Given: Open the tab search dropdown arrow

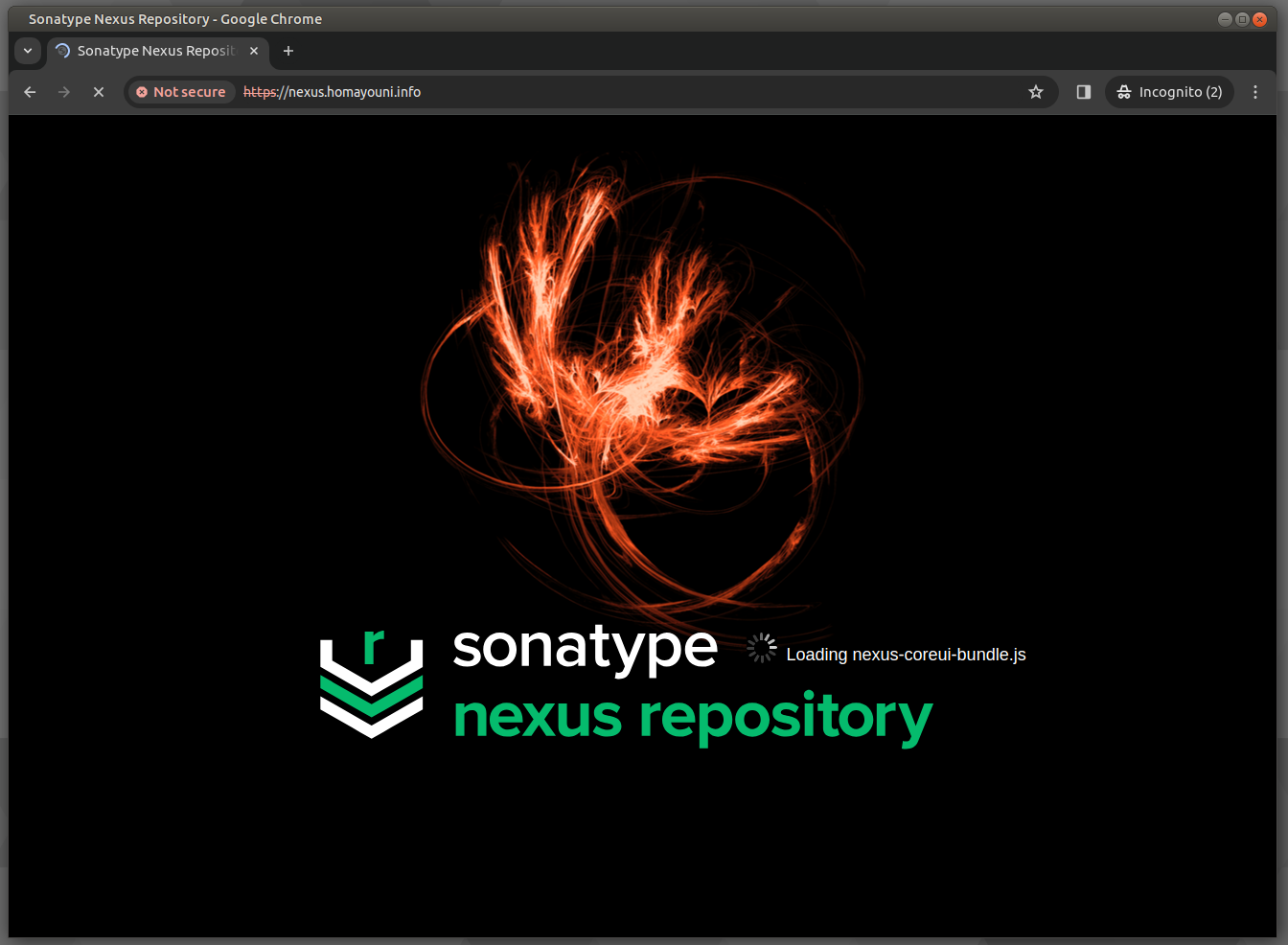Looking at the screenshot, I should (x=28, y=51).
